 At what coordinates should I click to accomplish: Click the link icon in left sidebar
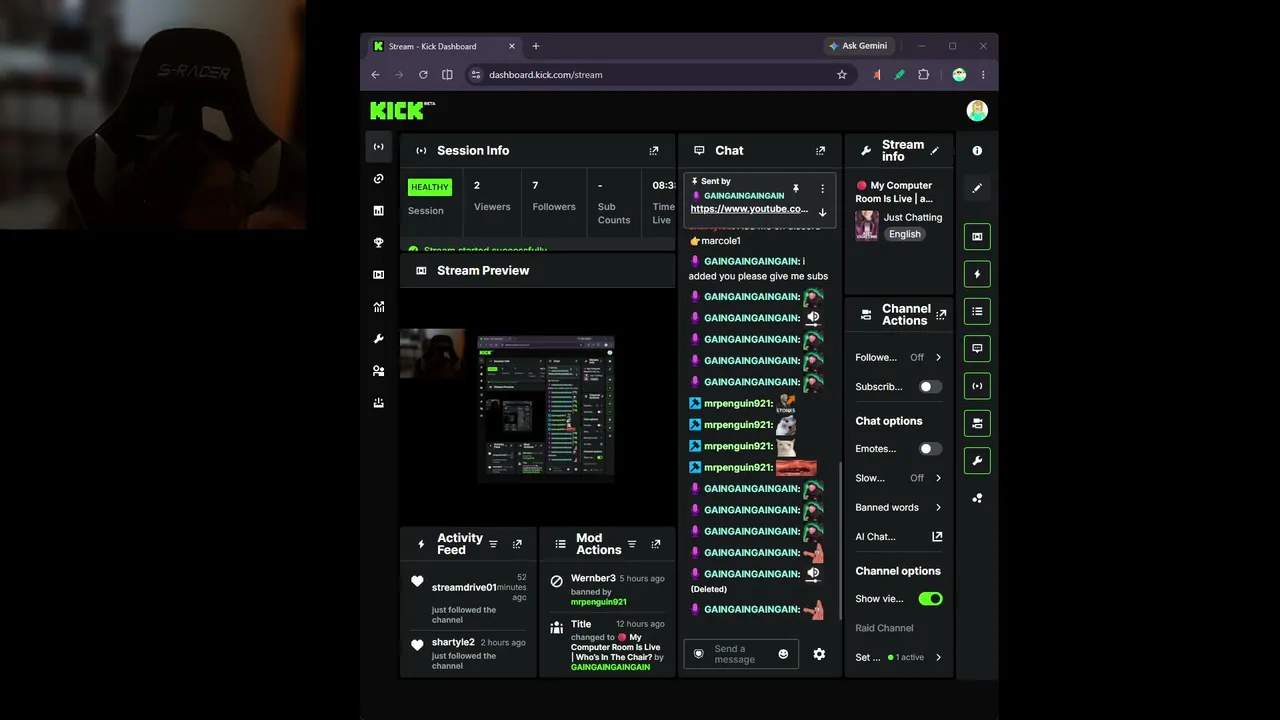(378, 179)
